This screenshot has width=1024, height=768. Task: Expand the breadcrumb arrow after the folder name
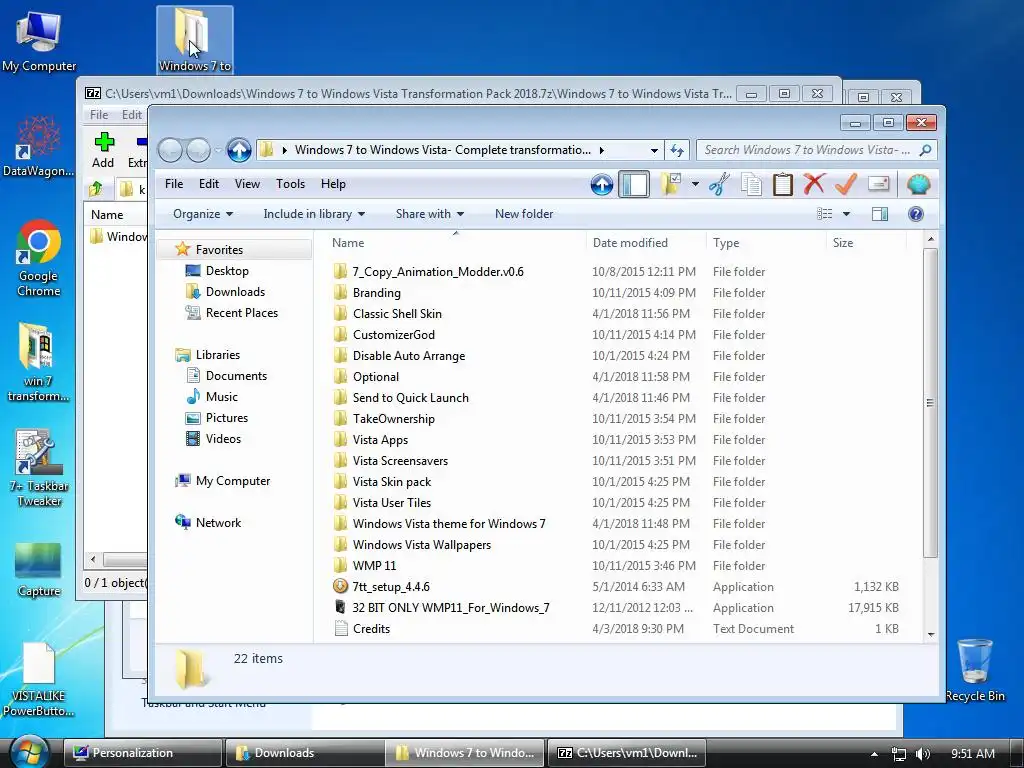pyautogui.click(x=601, y=150)
